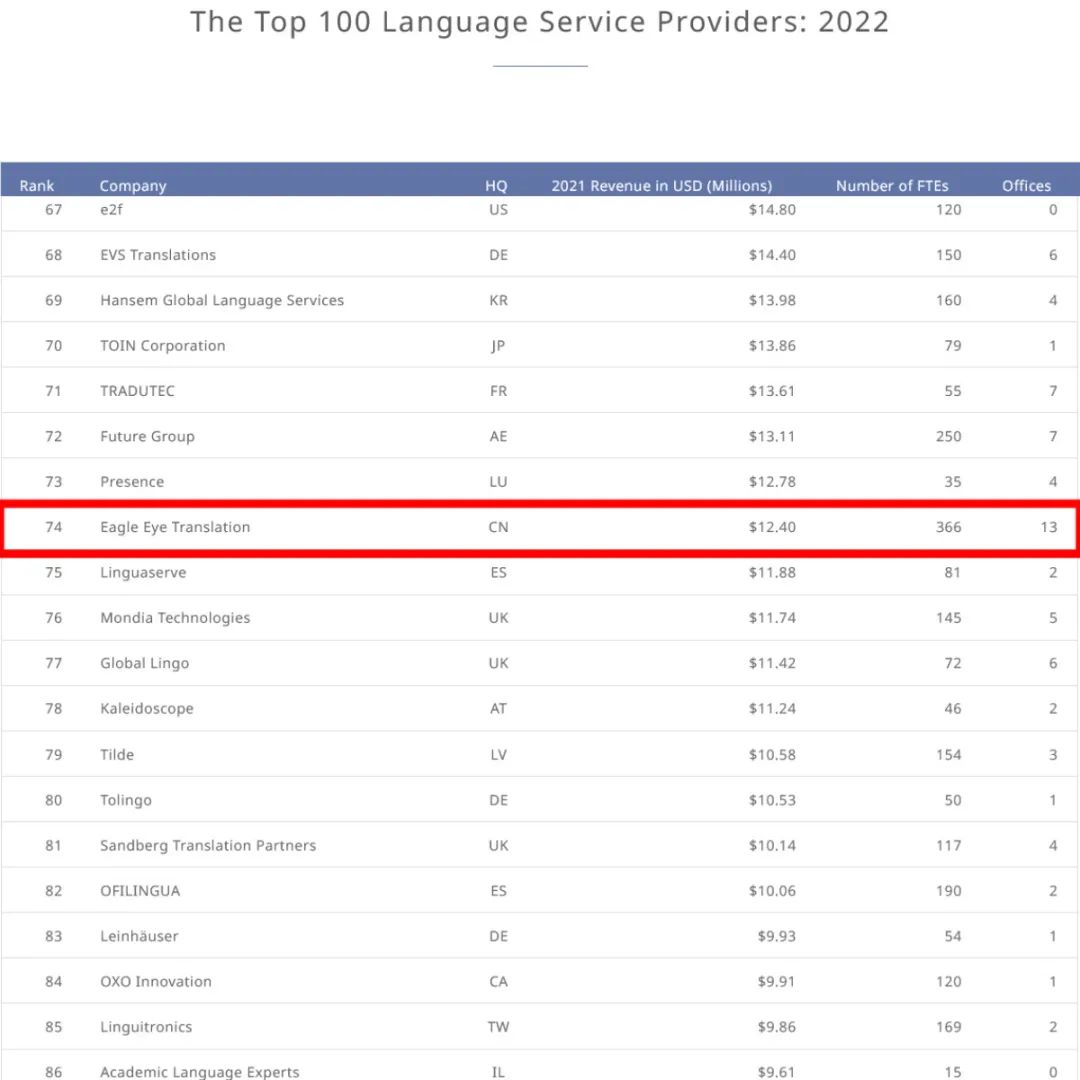
Task: Click Linguaserve company name
Action: (x=143, y=573)
